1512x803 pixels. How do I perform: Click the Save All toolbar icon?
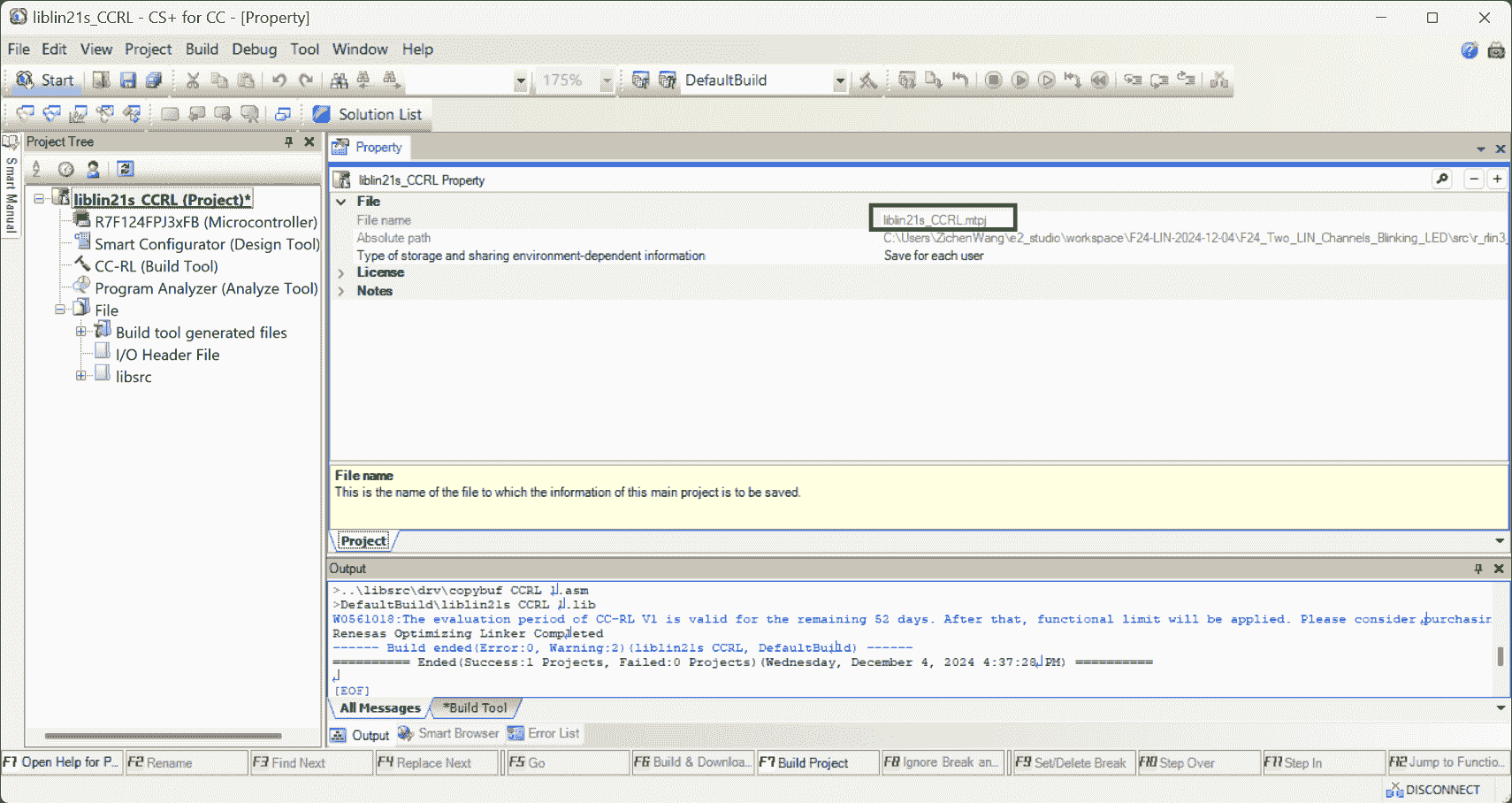pyautogui.click(x=154, y=80)
